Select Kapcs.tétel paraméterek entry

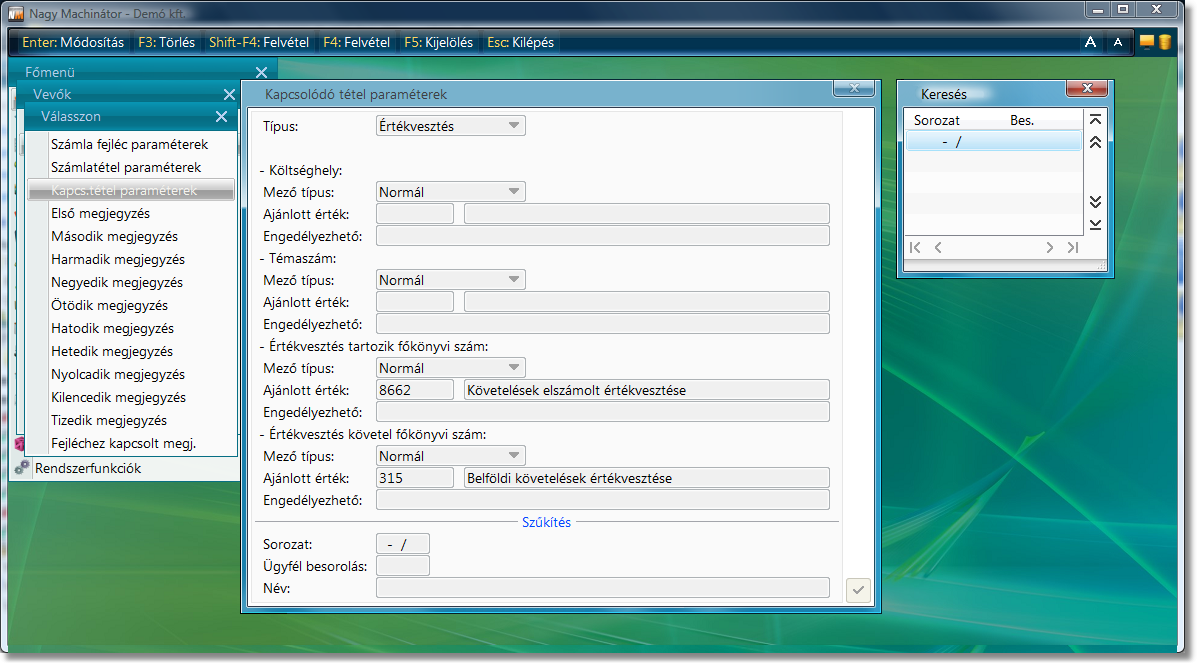(131, 190)
